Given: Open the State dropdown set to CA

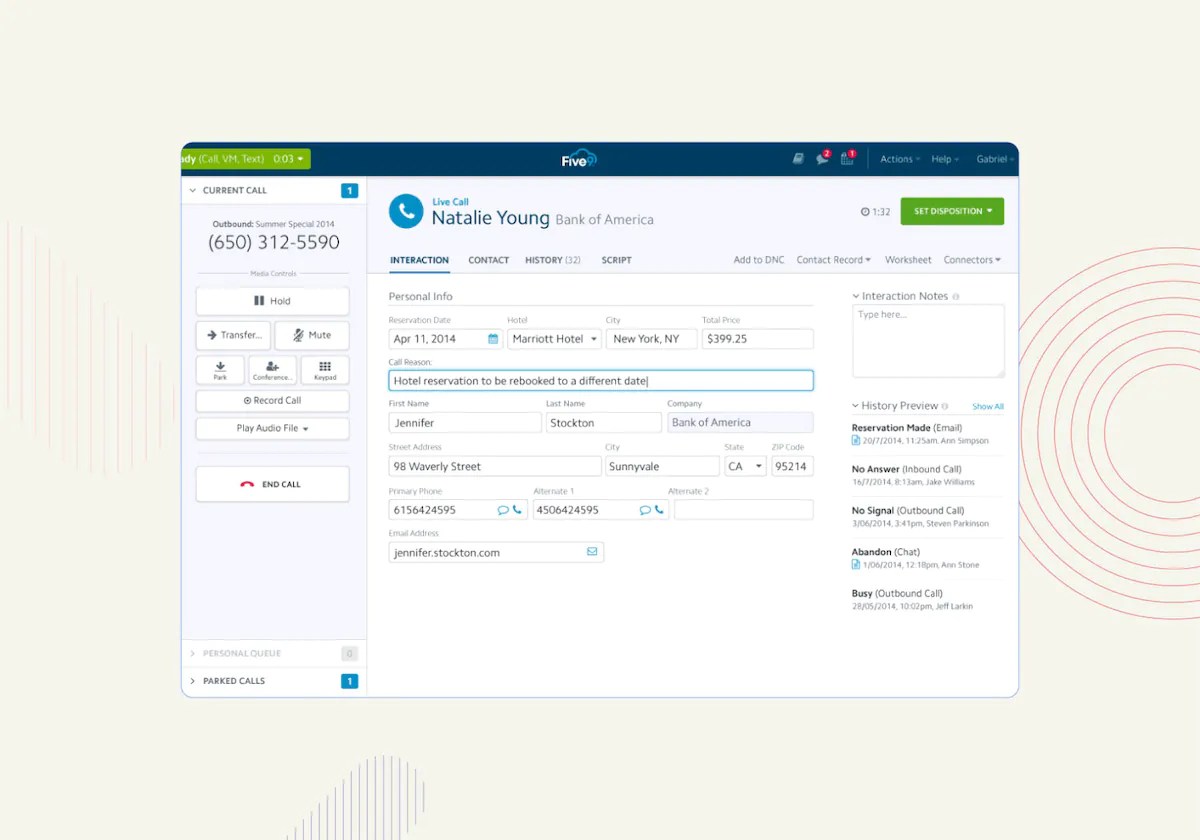Looking at the screenshot, I should point(745,465).
